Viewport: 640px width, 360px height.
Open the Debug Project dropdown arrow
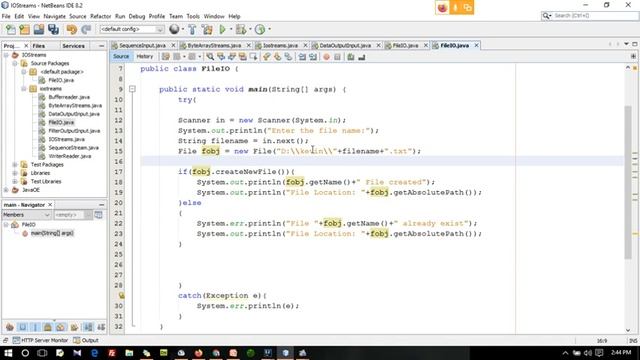[250, 29]
